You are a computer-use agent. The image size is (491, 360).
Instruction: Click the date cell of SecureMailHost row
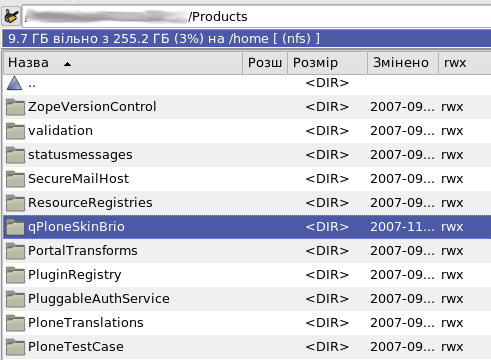click(403, 179)
